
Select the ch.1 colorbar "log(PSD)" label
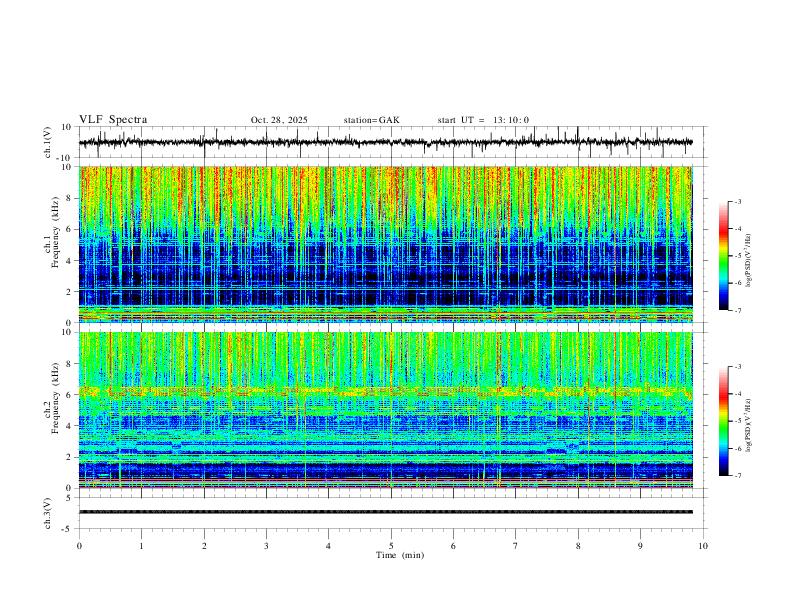[x=748, y=260]
